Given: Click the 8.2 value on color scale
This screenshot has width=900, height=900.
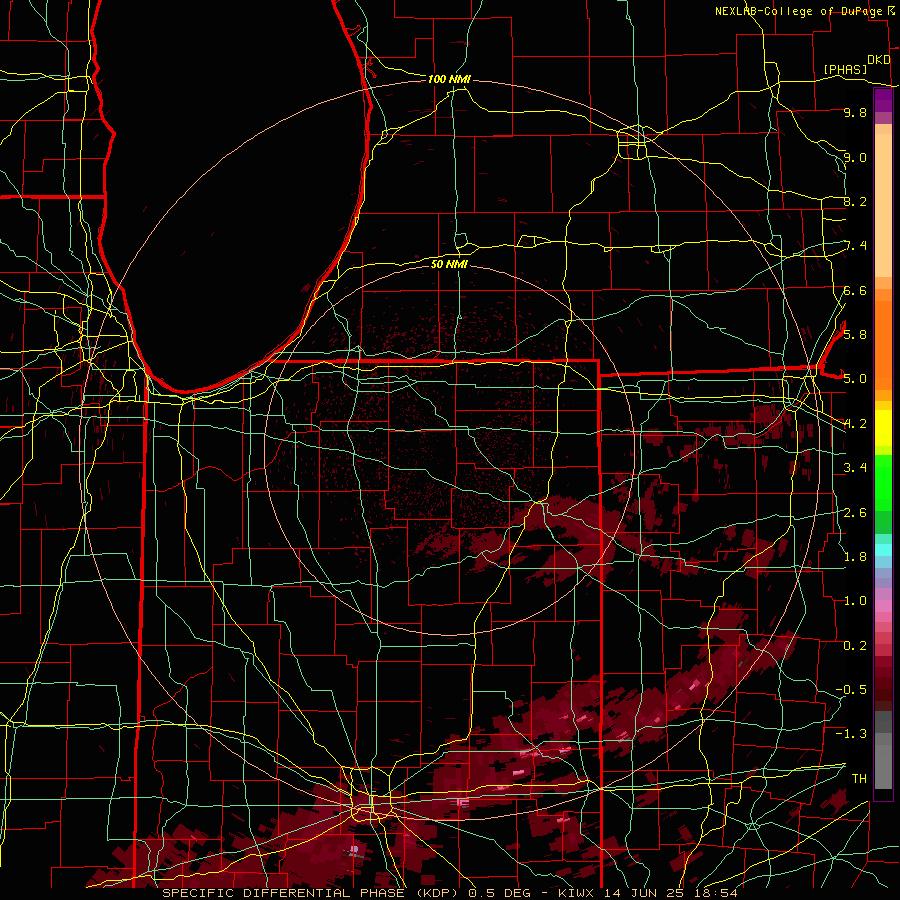Looking at the screenshot, I should (855, 201).
